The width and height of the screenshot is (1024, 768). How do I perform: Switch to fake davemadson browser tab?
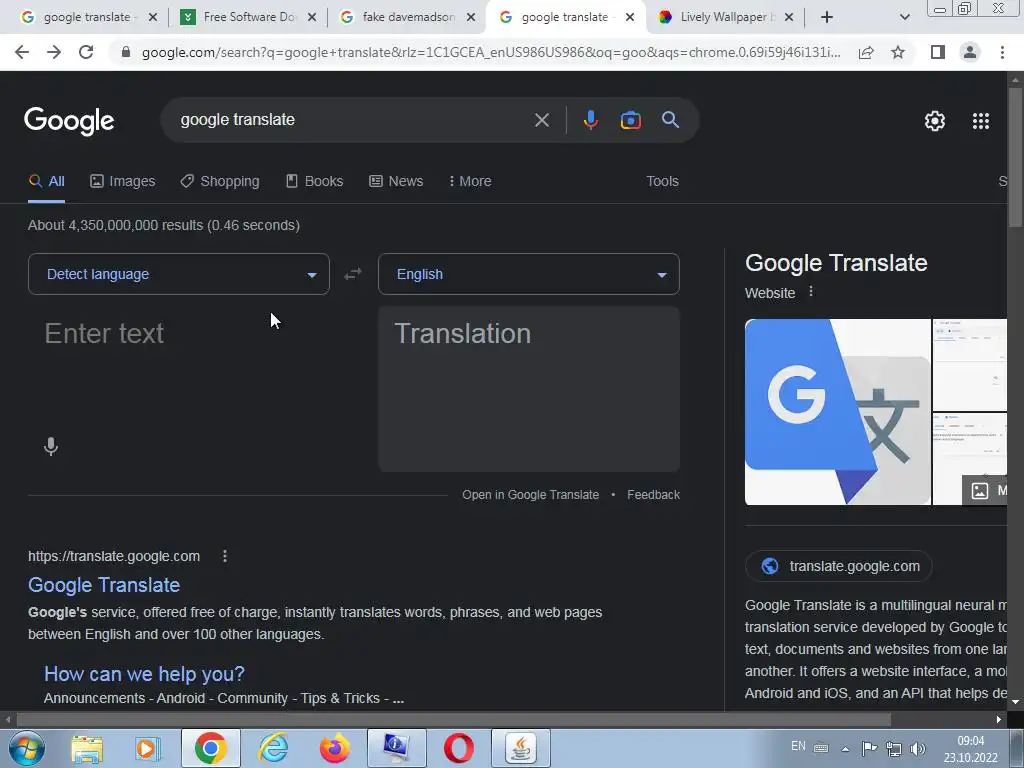click(x=409, y=17)
